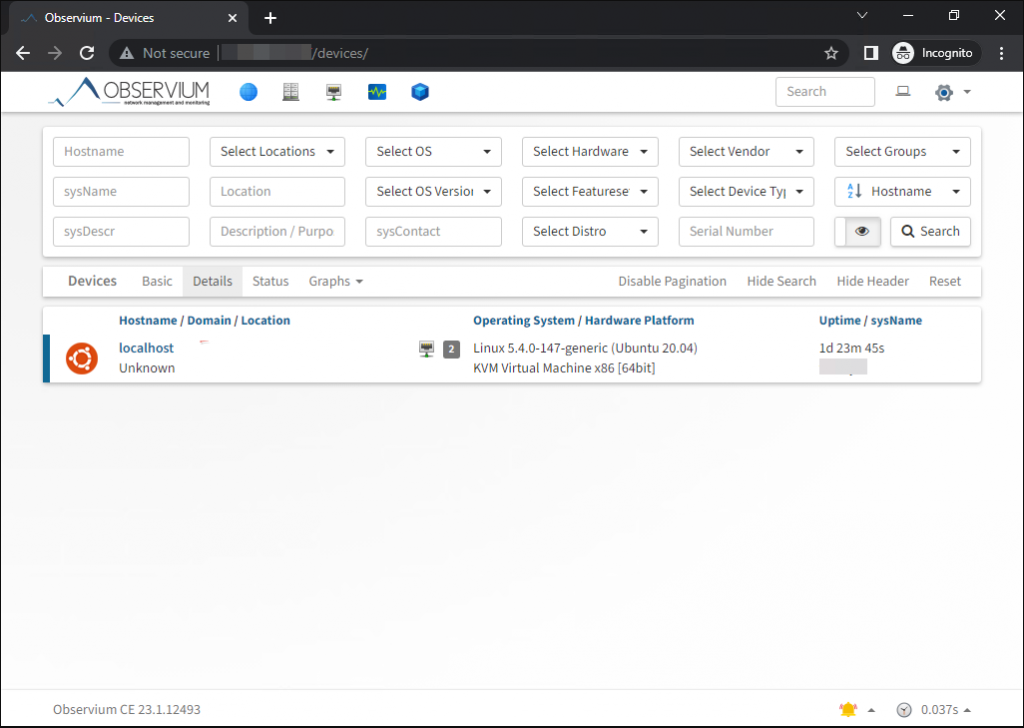This screenshot has height=728, width=1024.
Task: Click the server rack devices icon
Action: (291, 92)
